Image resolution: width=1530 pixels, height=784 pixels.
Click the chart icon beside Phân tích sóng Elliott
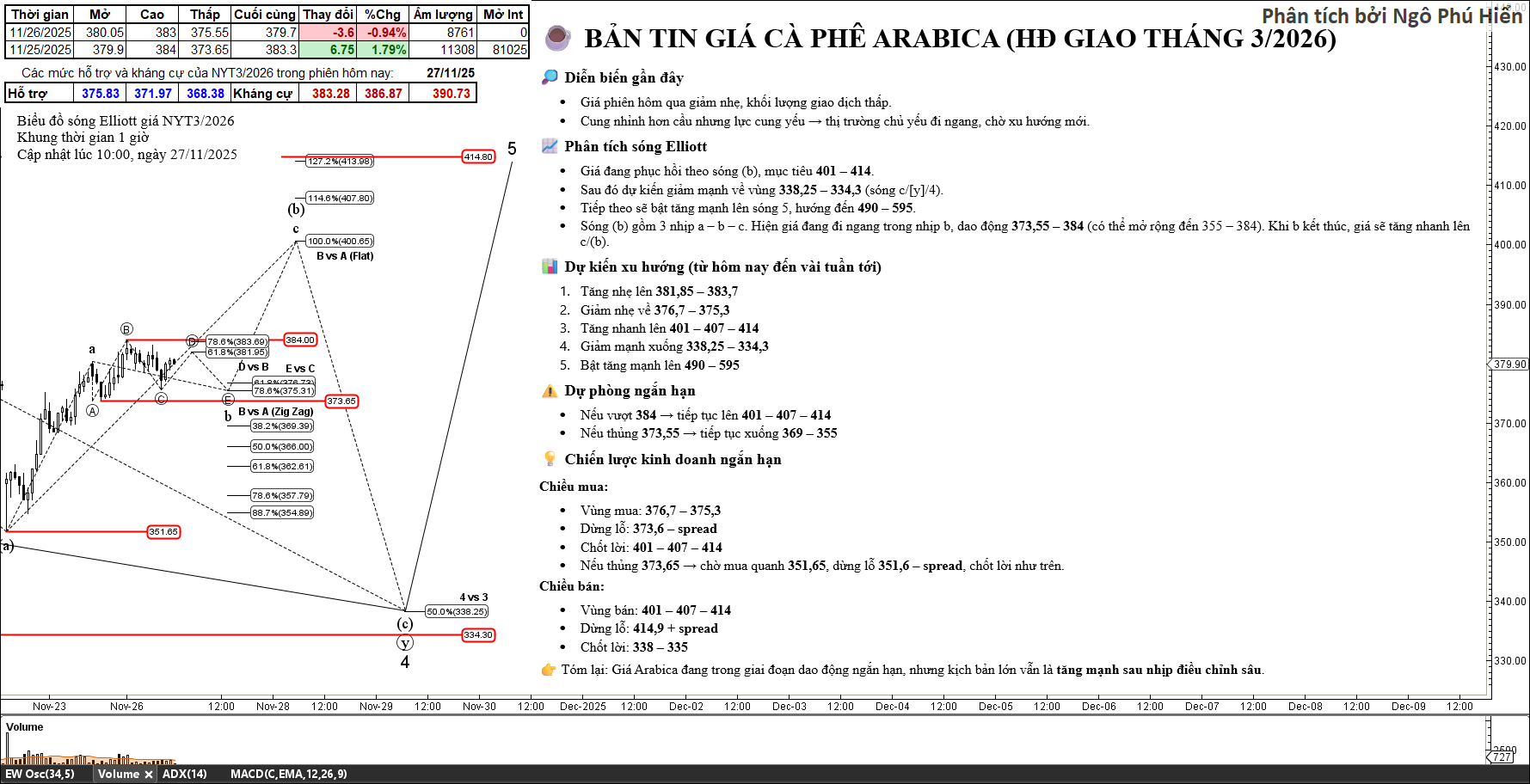[550, 146]
